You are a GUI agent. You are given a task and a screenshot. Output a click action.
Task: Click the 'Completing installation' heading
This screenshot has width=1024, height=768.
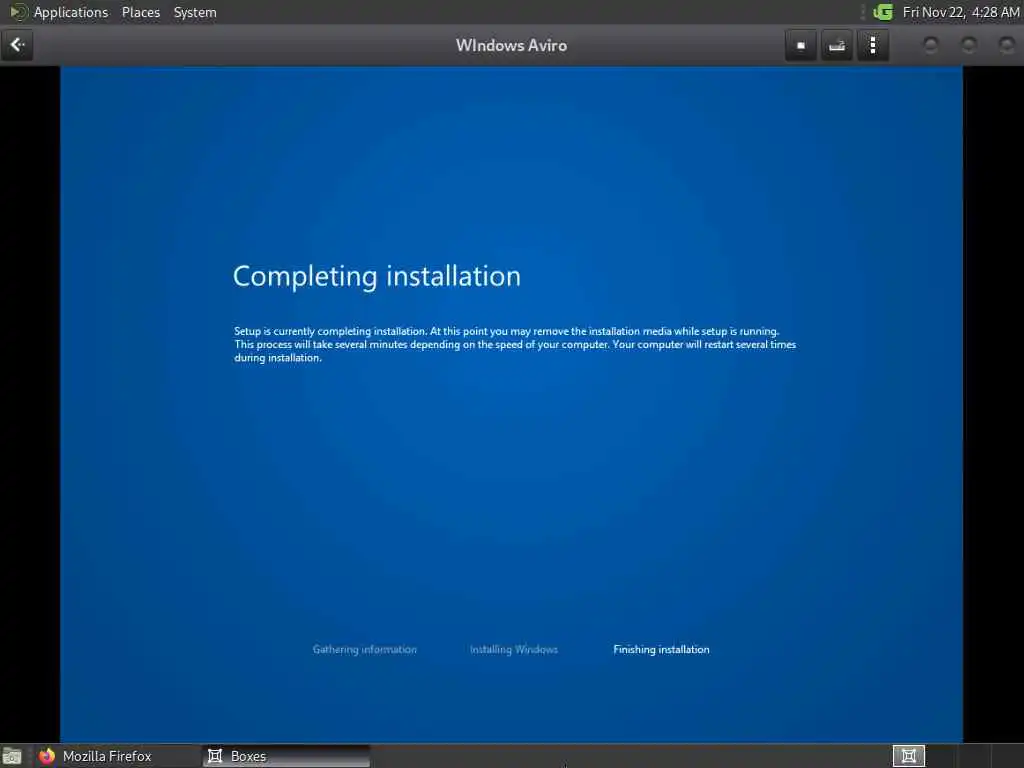click(x=377, y=276)
